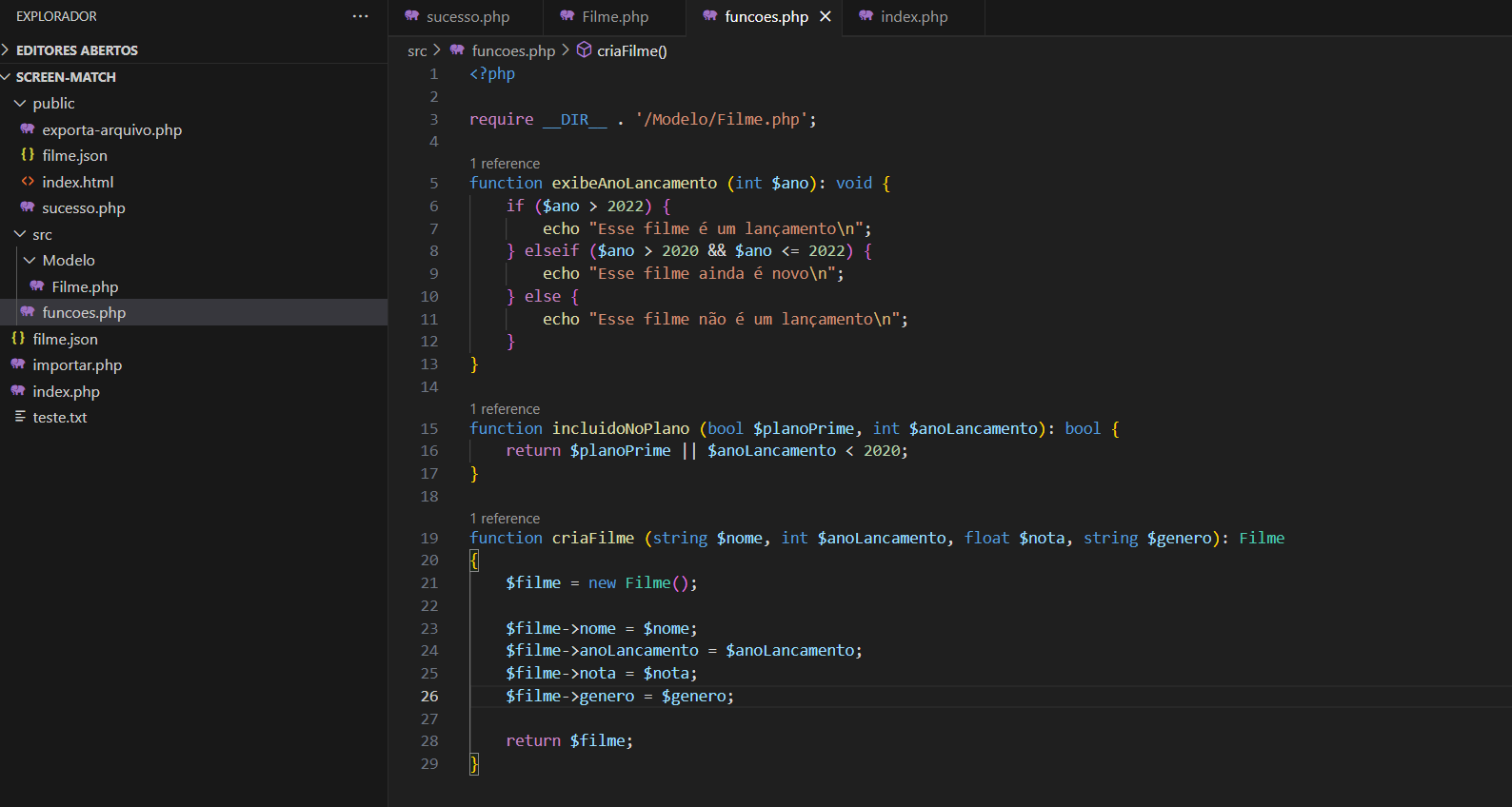Click the '/Modelo/Filme.php' string
This screenshot has height=807, width=1512.
(722, 119)
